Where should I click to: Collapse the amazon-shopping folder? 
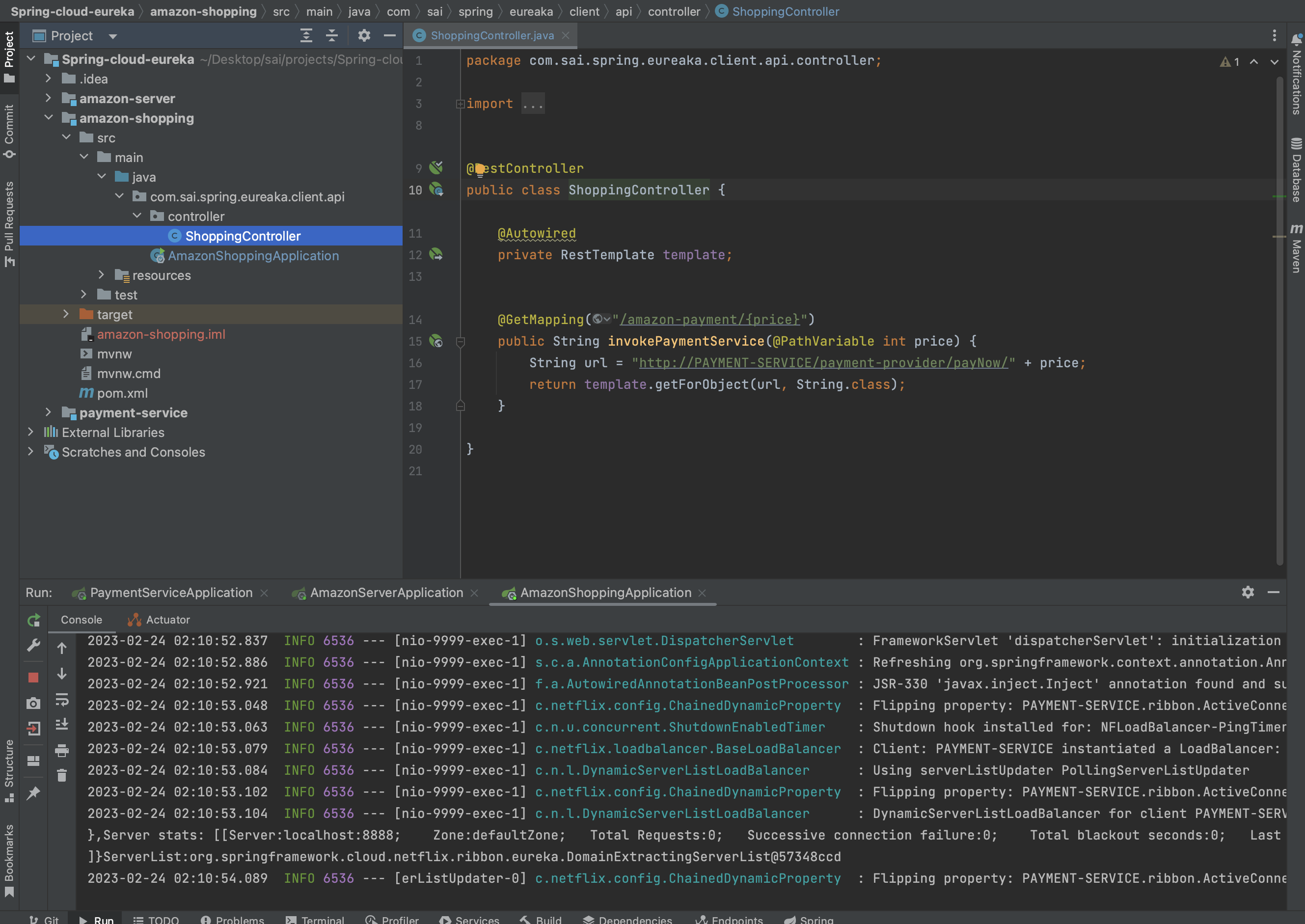coord(49,118)
